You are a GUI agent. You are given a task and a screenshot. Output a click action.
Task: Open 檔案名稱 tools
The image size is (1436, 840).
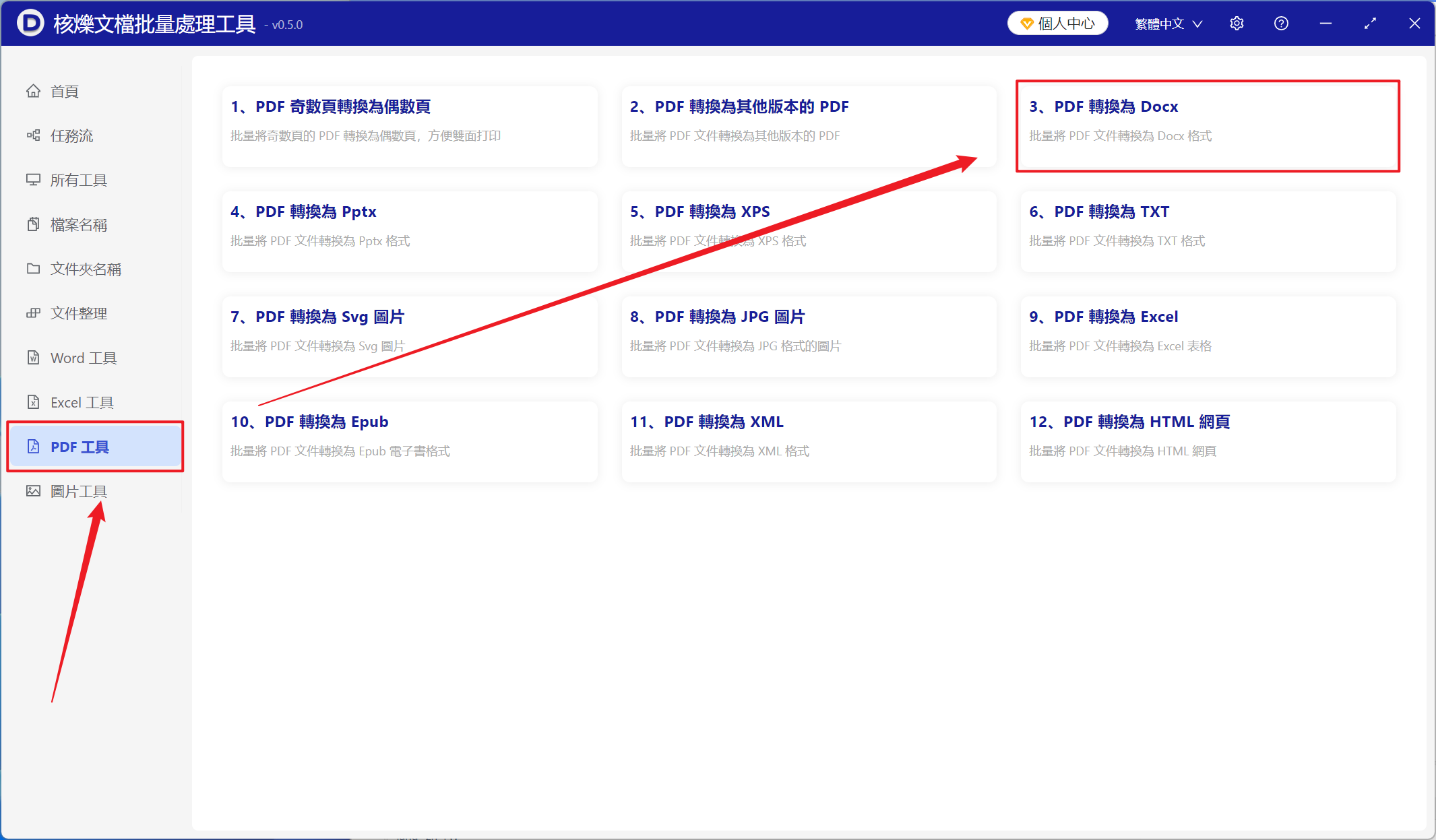point(94,224)
